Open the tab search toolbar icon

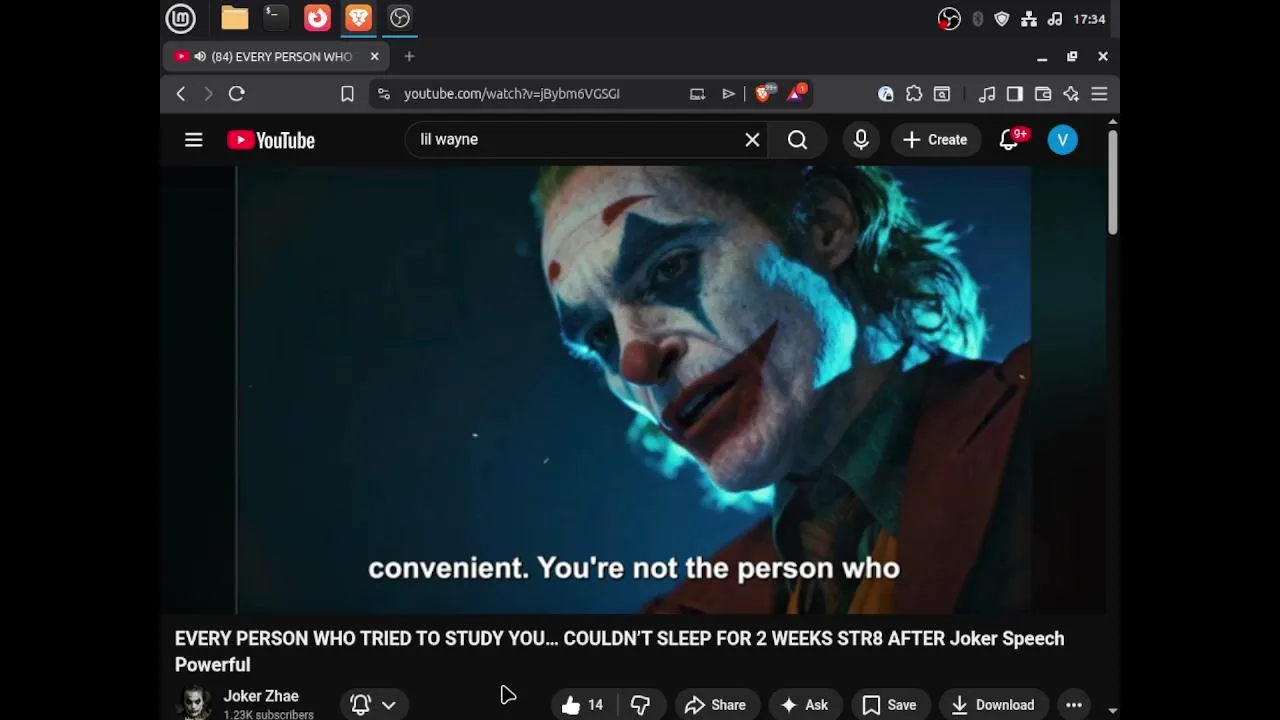click(x=942, y=94)
